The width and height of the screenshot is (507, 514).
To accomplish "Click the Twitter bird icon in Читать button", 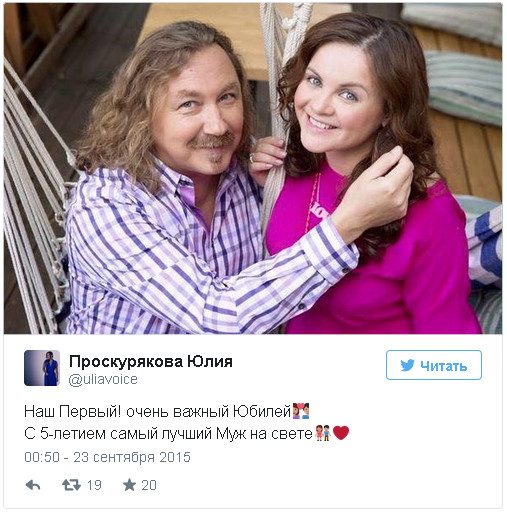I will coord(407,365).
